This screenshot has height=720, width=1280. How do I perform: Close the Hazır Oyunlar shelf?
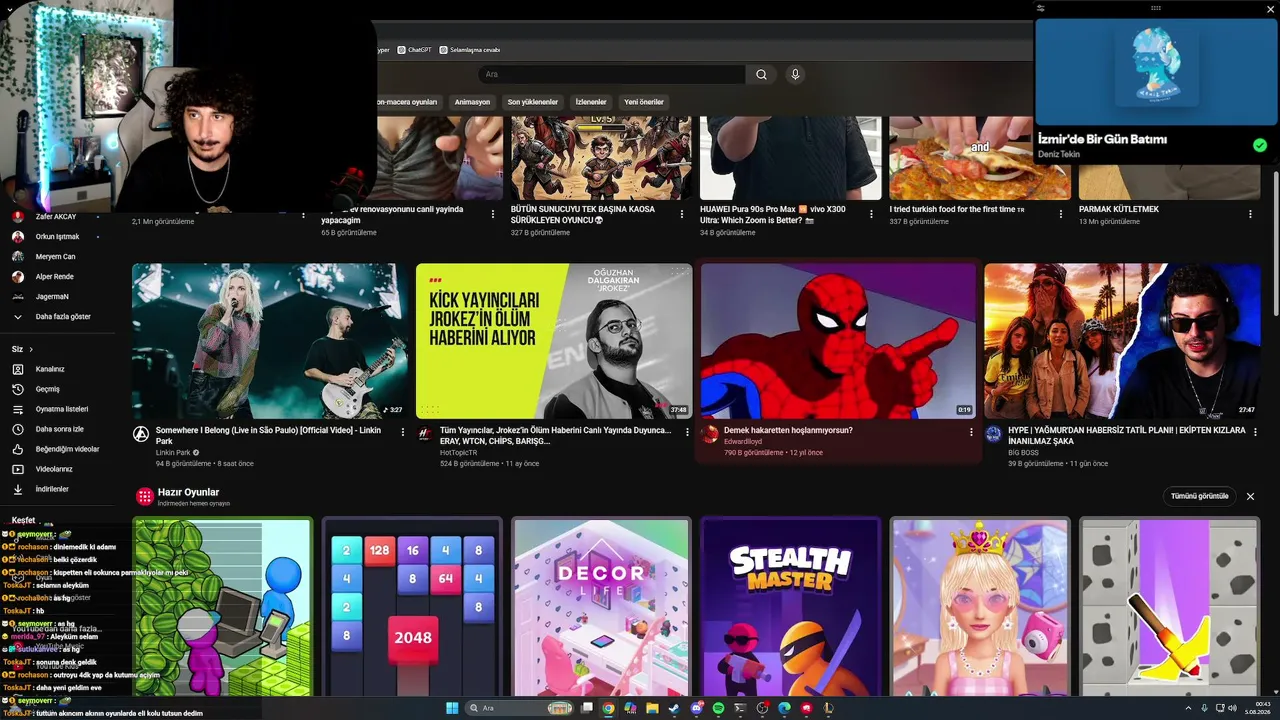pos(1250,496)
